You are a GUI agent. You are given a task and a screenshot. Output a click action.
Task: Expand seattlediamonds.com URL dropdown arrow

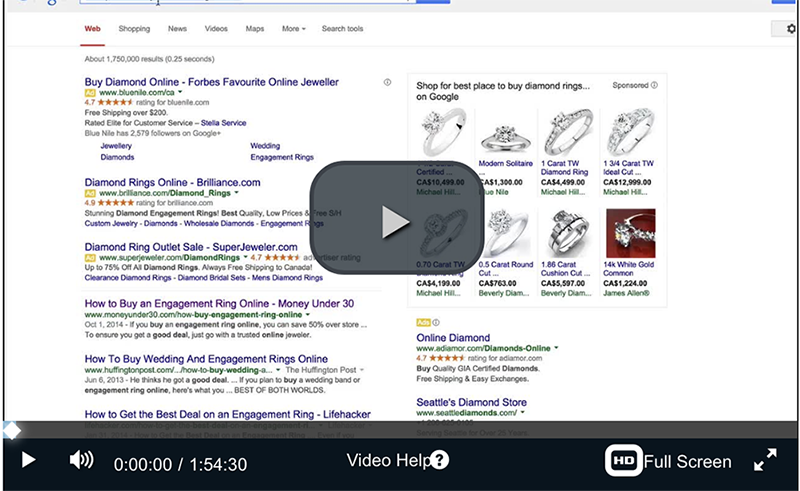[x=522, y=412]
